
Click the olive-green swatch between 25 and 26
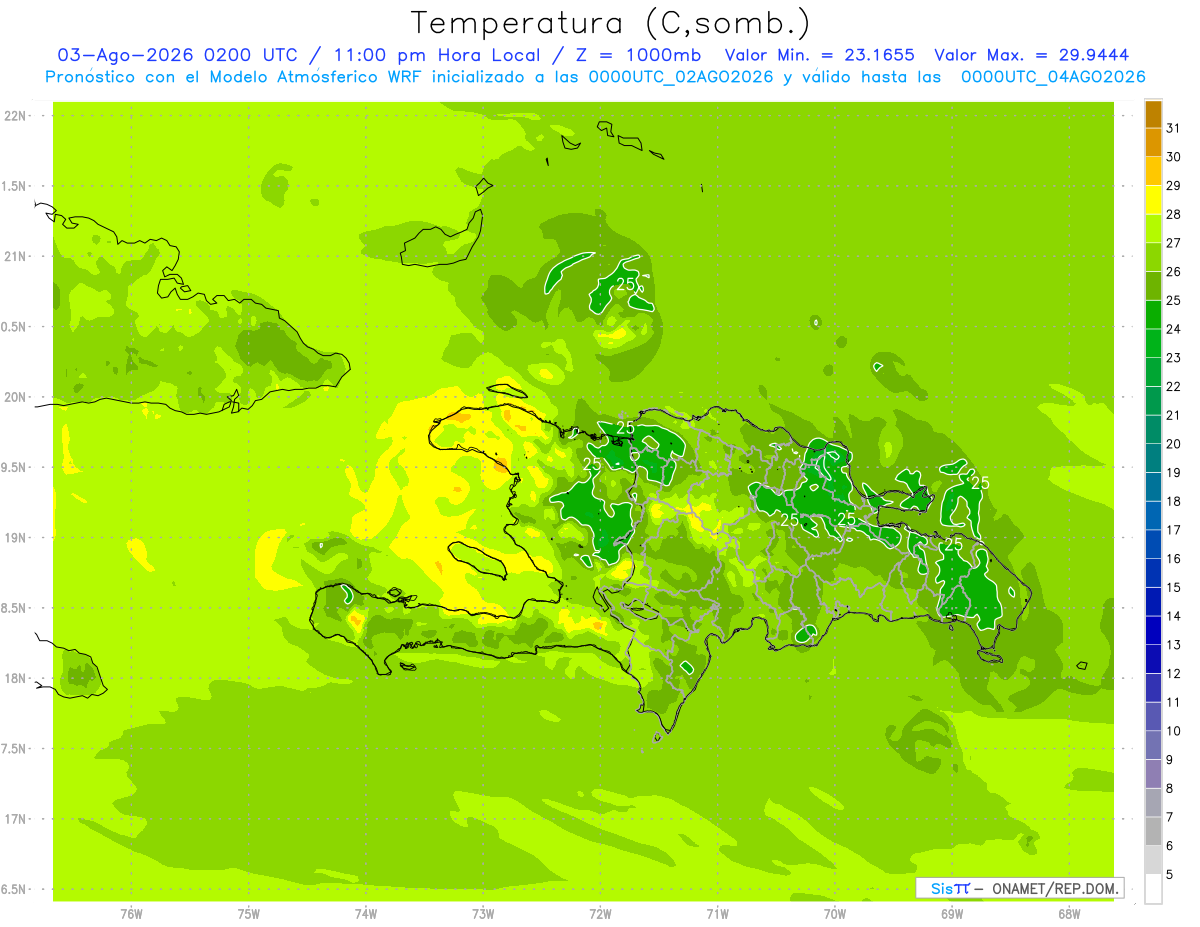pyautogui.click(x=1153, y=286)
